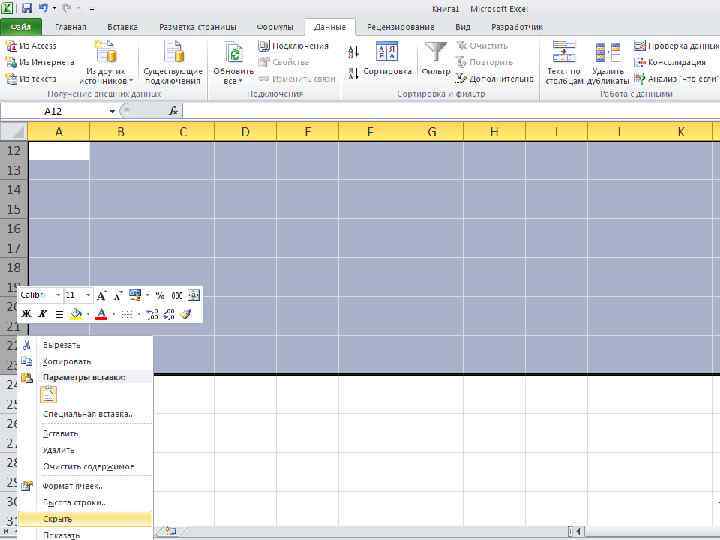Click the Подключения button
Image resolution: width=720 pixels, height=540 pixels.
[294, 46]
